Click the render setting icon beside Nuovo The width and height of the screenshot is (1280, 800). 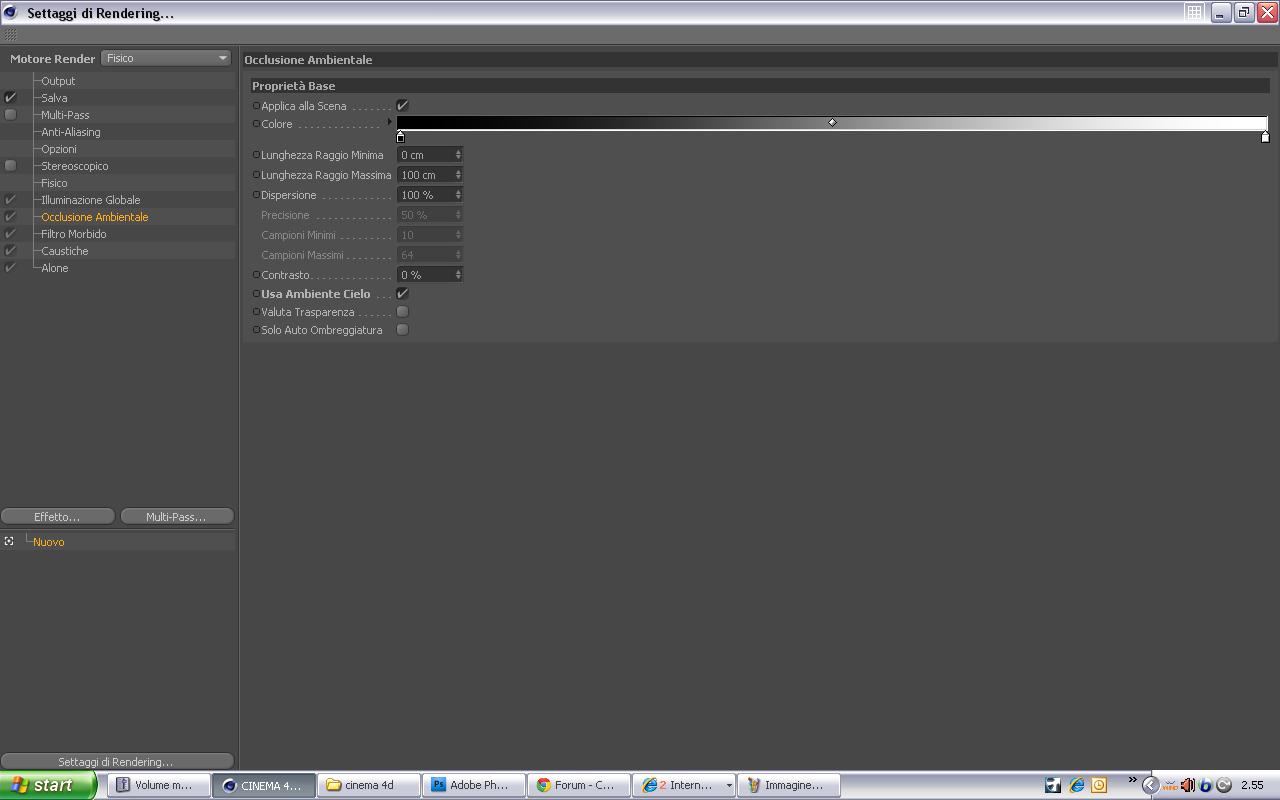point(9,541)
